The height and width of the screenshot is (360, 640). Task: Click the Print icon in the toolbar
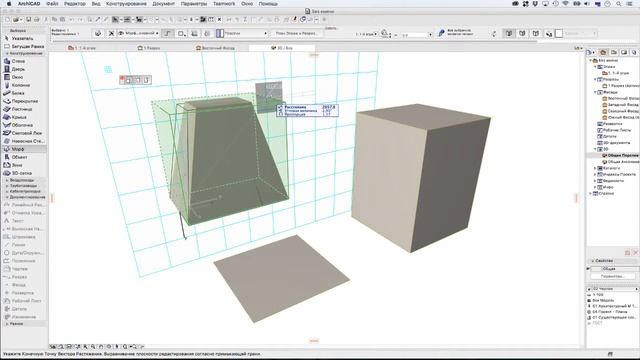pos(37,20)
